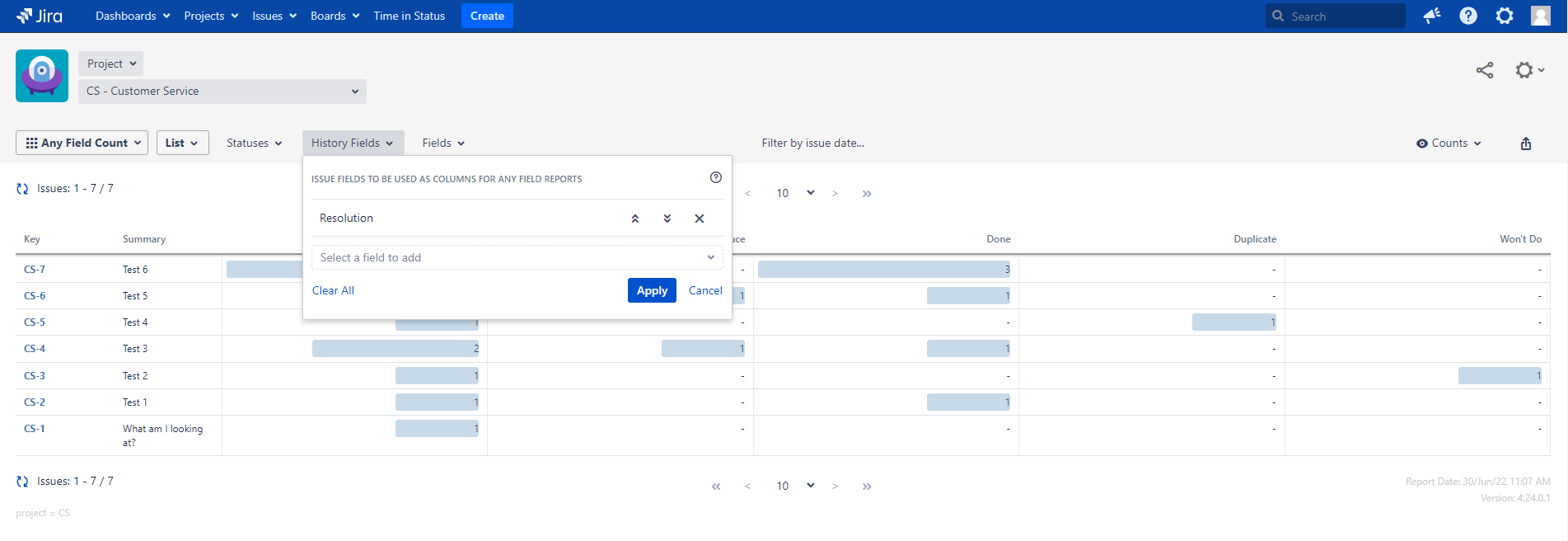Open help for issue fields popup
The image size is (1568, 541).
pyautogui.click(x=716, y=177)
